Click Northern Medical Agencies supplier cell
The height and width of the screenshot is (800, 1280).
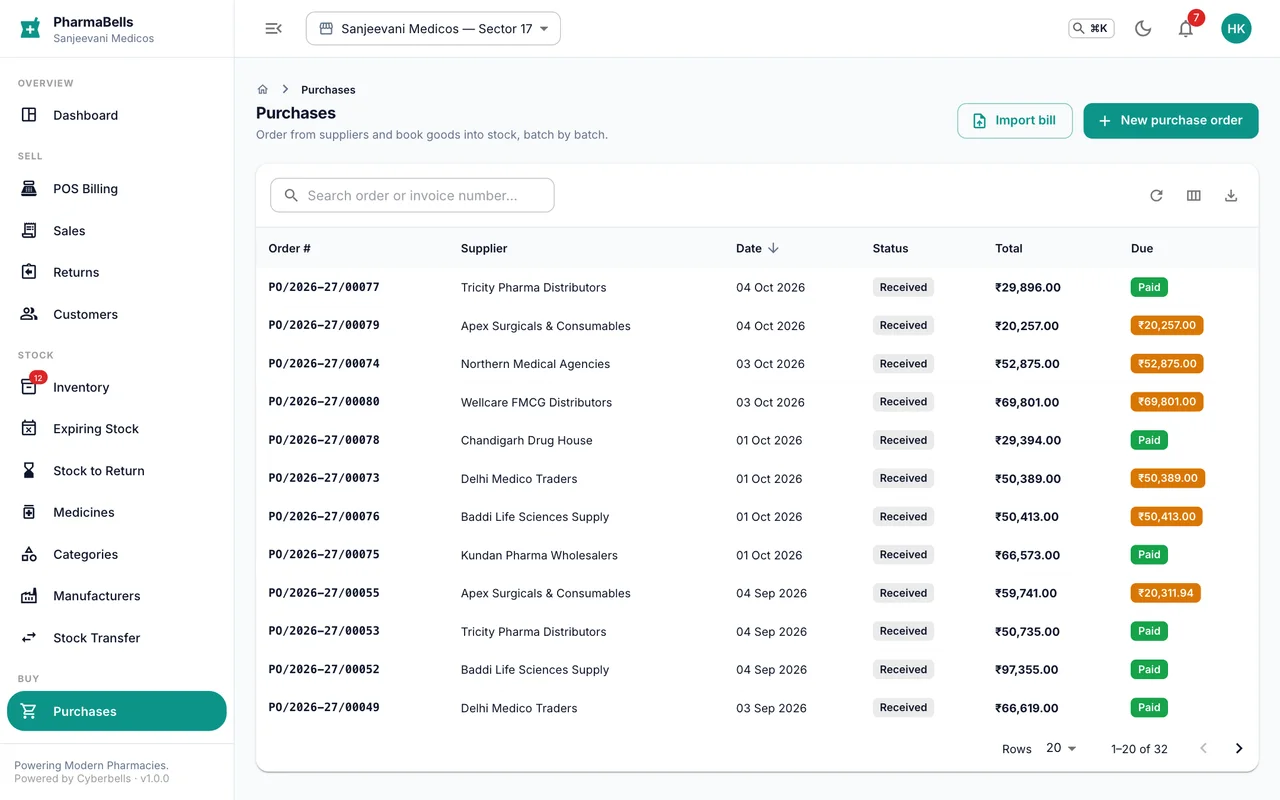(x=535, y=364)
